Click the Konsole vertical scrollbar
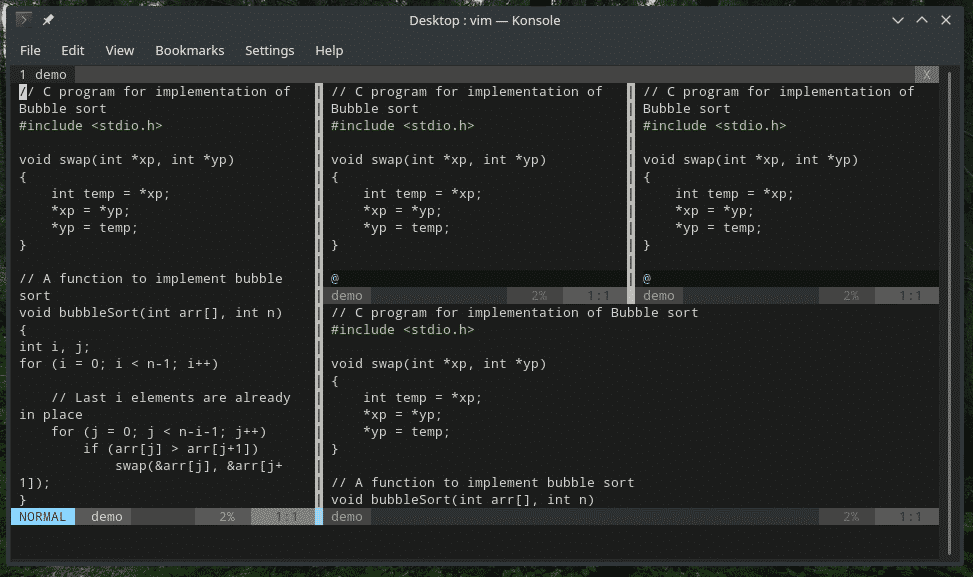Viewport: 973px width, 577px height. pyautogui.click(x=949, y=313)
